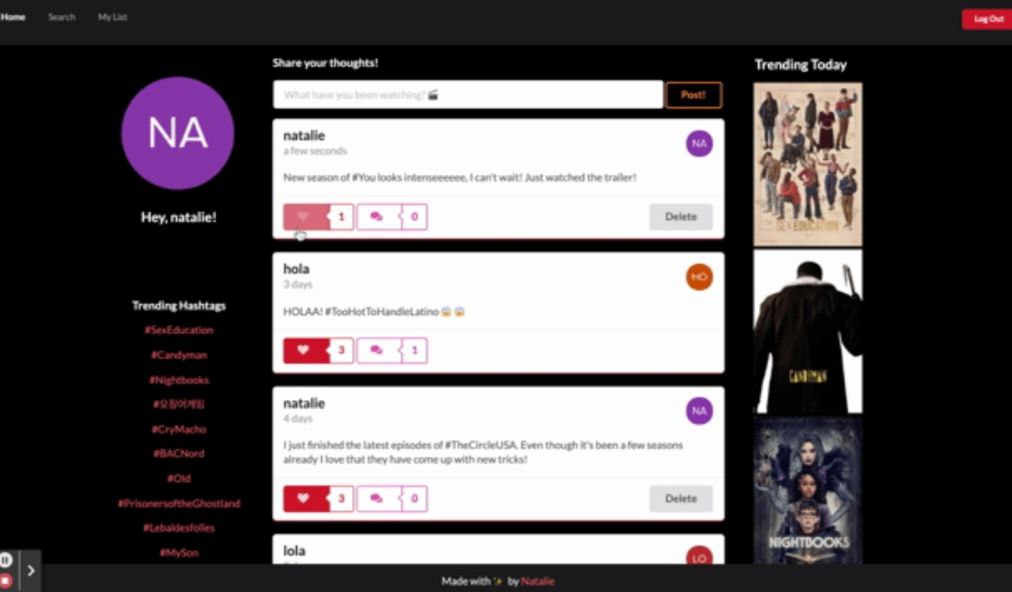1012x592 pixels.
Task: Delete natalie's #TheCircleUSA post
Action: [681, 498]
